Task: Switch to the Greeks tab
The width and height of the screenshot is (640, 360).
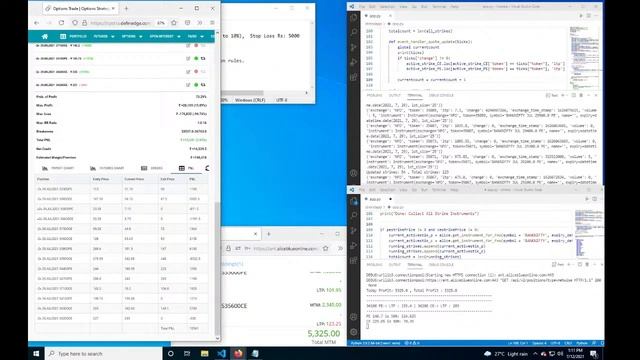Action: tap(152, 168)
